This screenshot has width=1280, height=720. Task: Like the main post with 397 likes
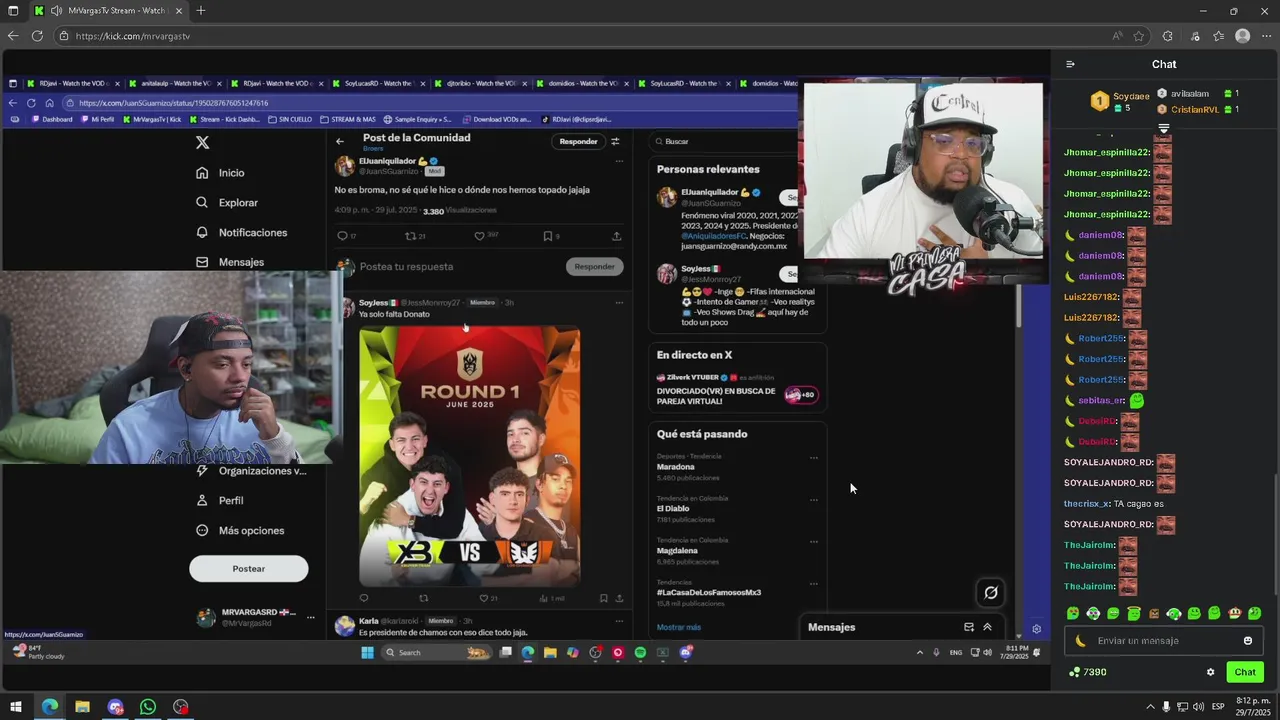tap(479, 236)
